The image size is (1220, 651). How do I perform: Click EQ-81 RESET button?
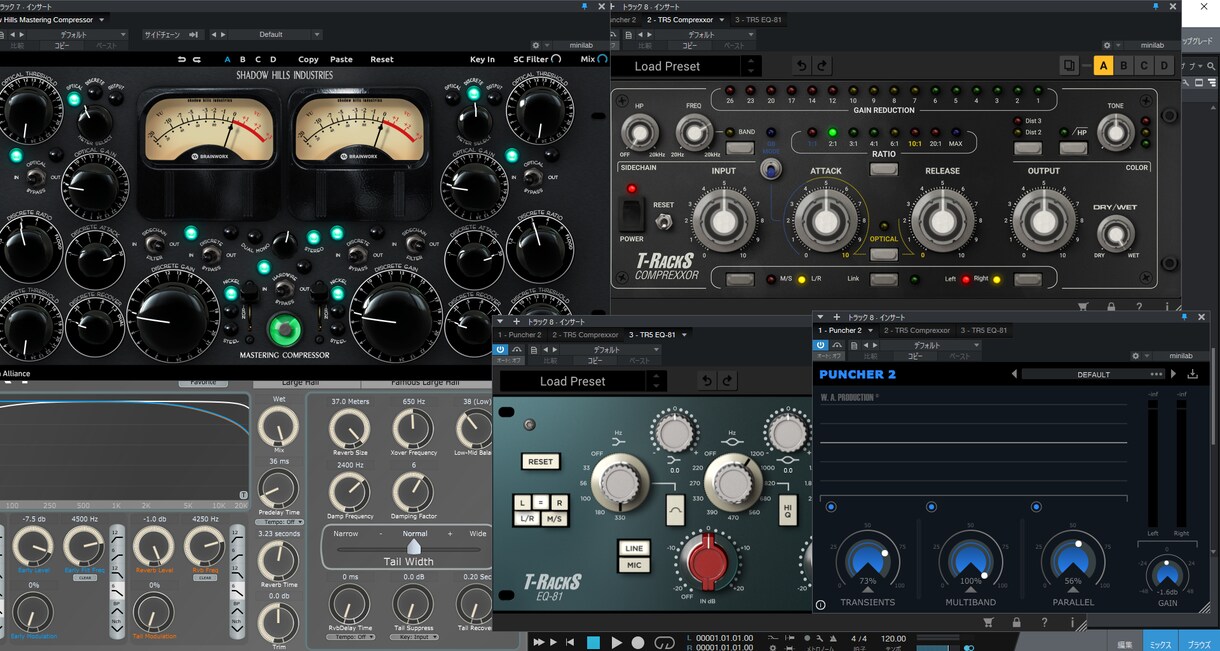pyautogui.click(x=540, y=462)
